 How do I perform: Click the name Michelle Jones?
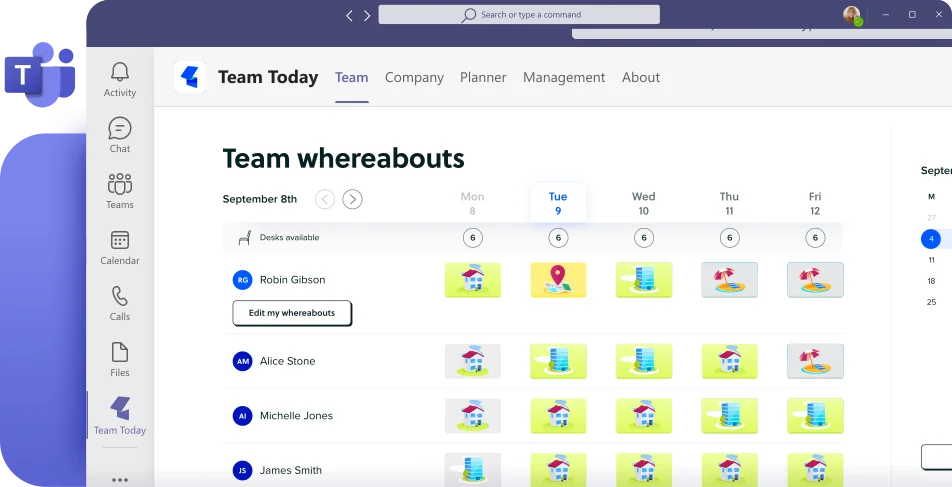click(296, 416)
